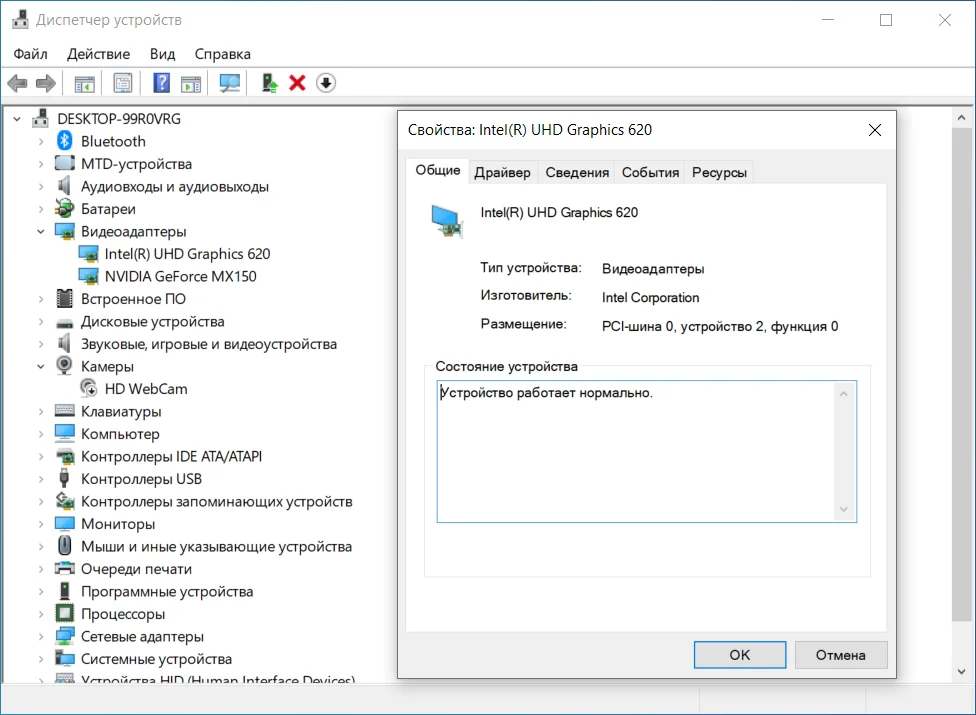This screenshot has width=976, height=715.
Task: Open the Справка menu
Action: 222,54
